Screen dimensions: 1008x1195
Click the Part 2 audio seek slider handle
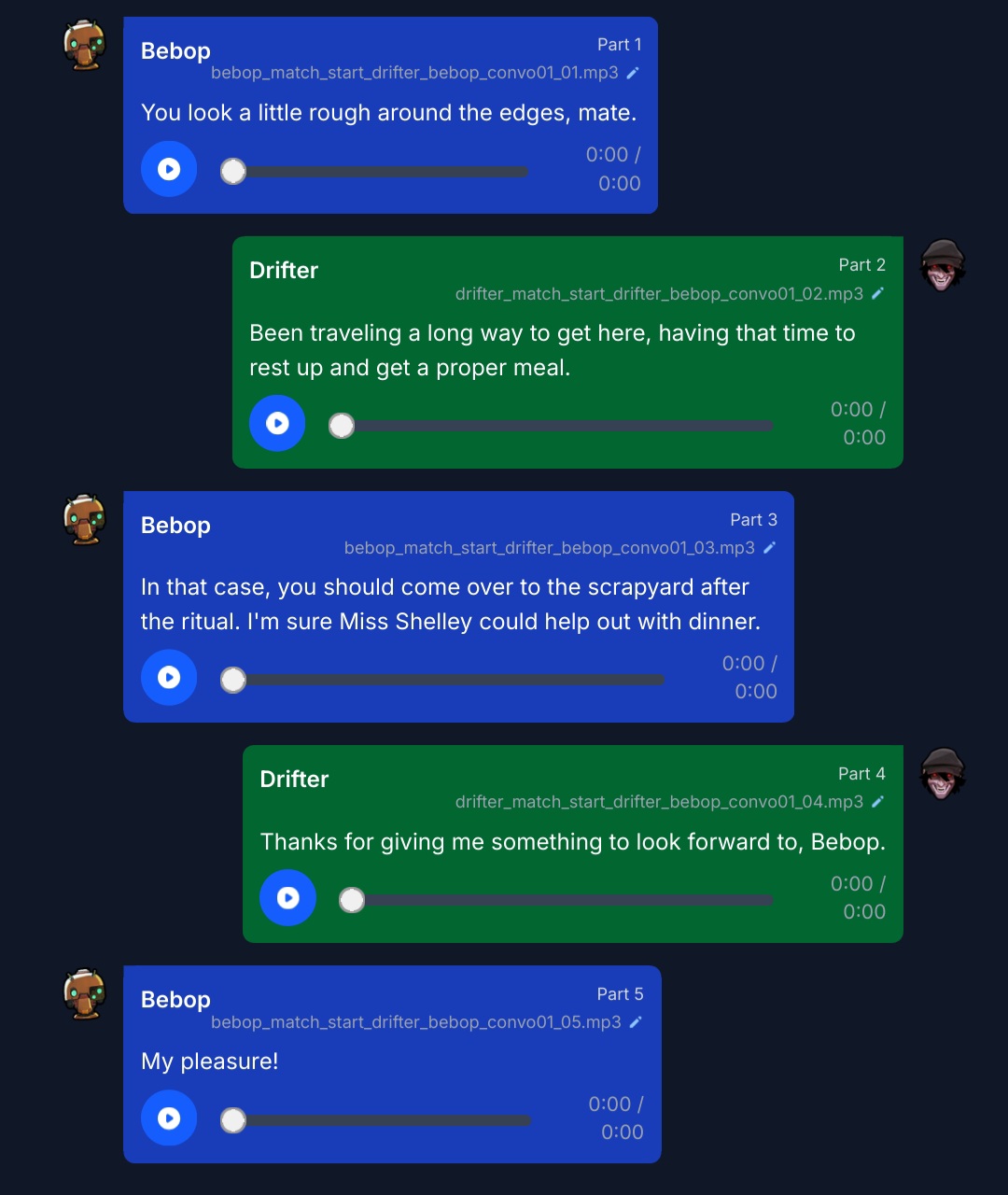click(342, 426)
